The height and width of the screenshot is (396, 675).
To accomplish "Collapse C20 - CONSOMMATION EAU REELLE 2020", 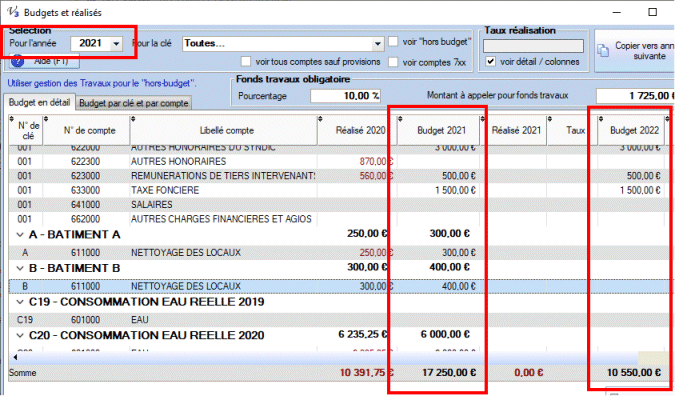I will [x=20, y=336].
